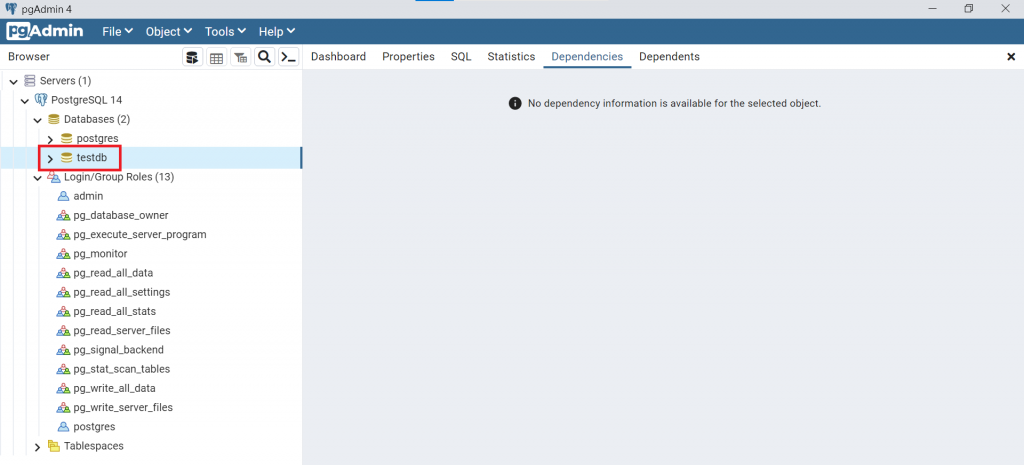Image resolution: width=1024 pixels, height=465 pixels.
Task: Select the testdb database label
Action: click(91, 158)
